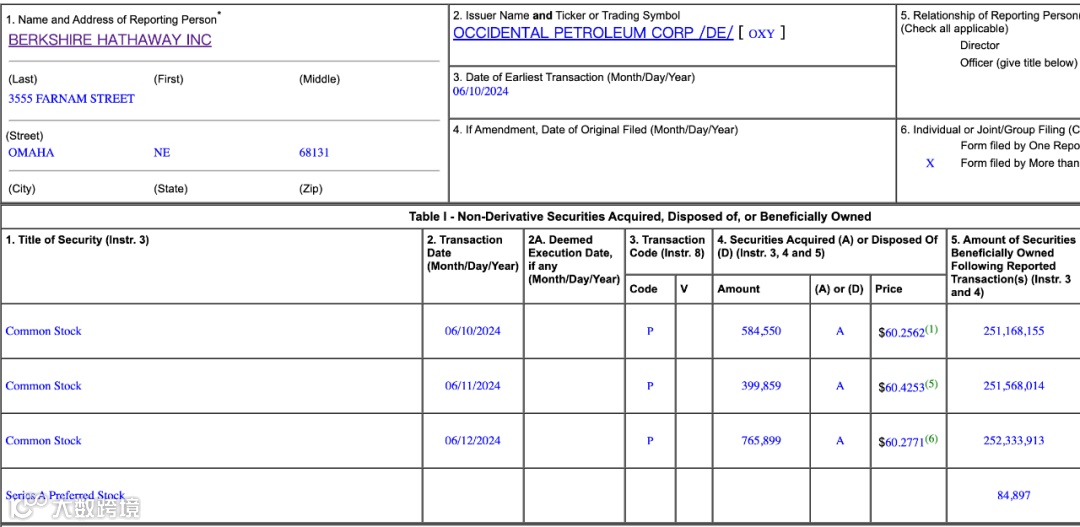Click the amount 399,859

click(x=761, y=386)
